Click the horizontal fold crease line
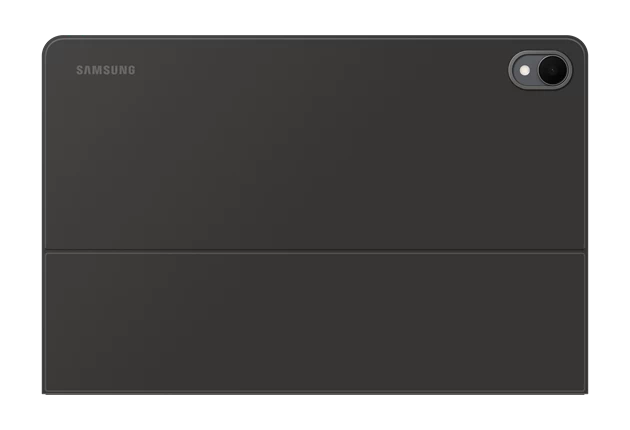 click(315, 252)
